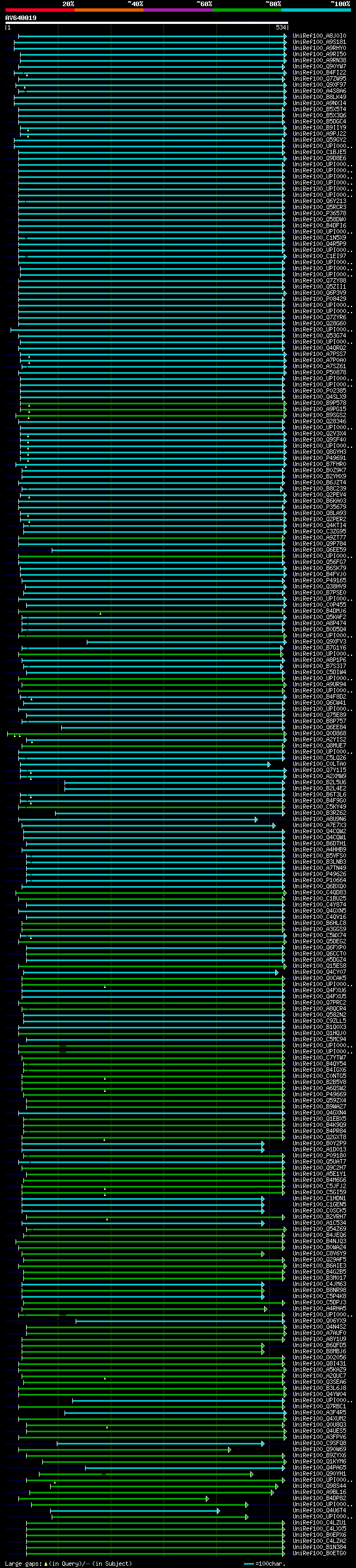Screen dimensions: 356x1568
Task: Click hit label UniRef100_Q6Y213
Action: tap(319, 201)
